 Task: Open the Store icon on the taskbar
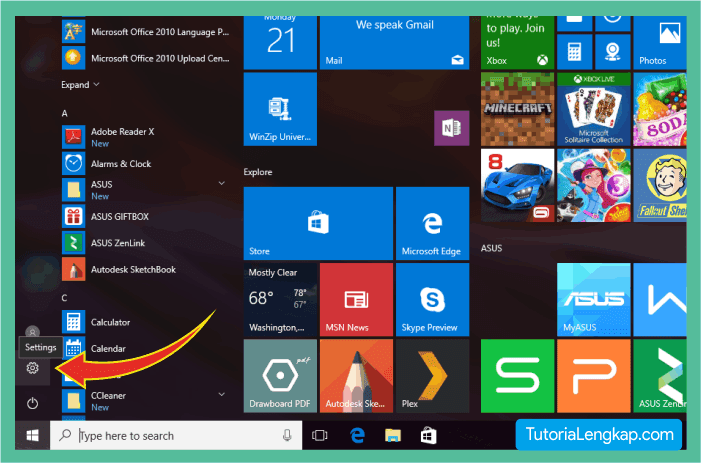point(428,435)
